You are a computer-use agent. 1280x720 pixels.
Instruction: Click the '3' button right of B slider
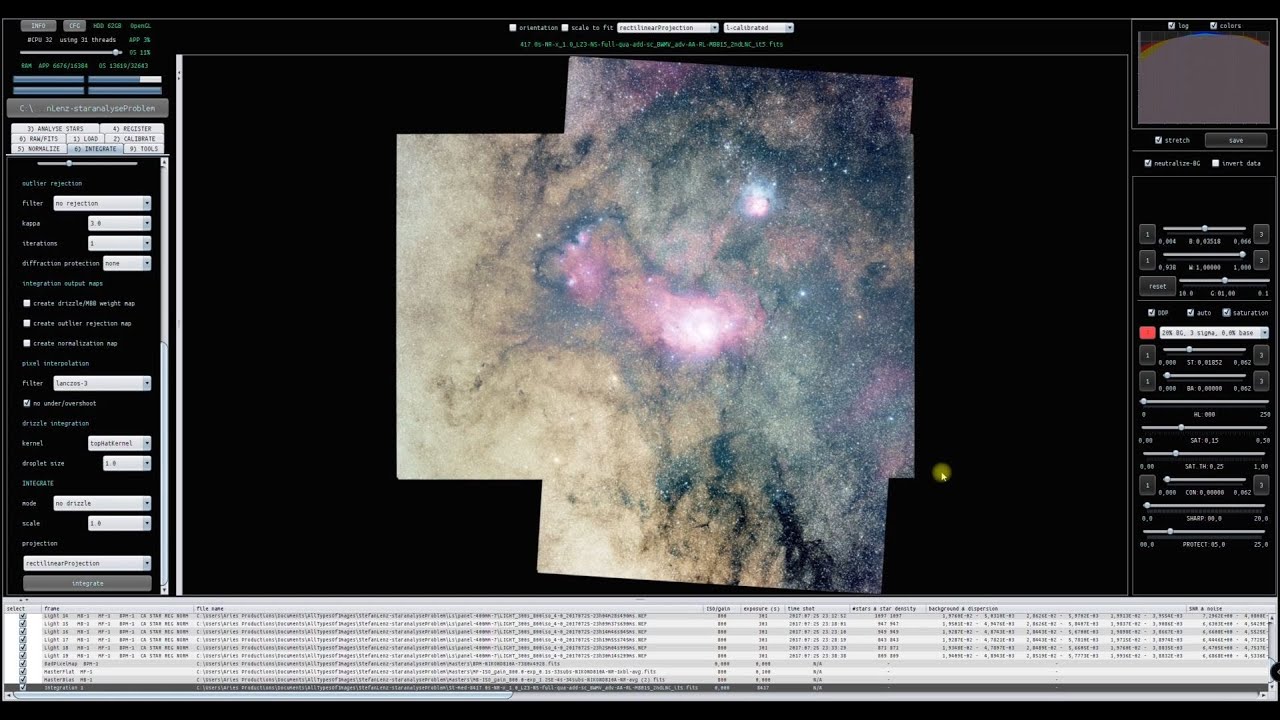click(x=1261, y=234)
